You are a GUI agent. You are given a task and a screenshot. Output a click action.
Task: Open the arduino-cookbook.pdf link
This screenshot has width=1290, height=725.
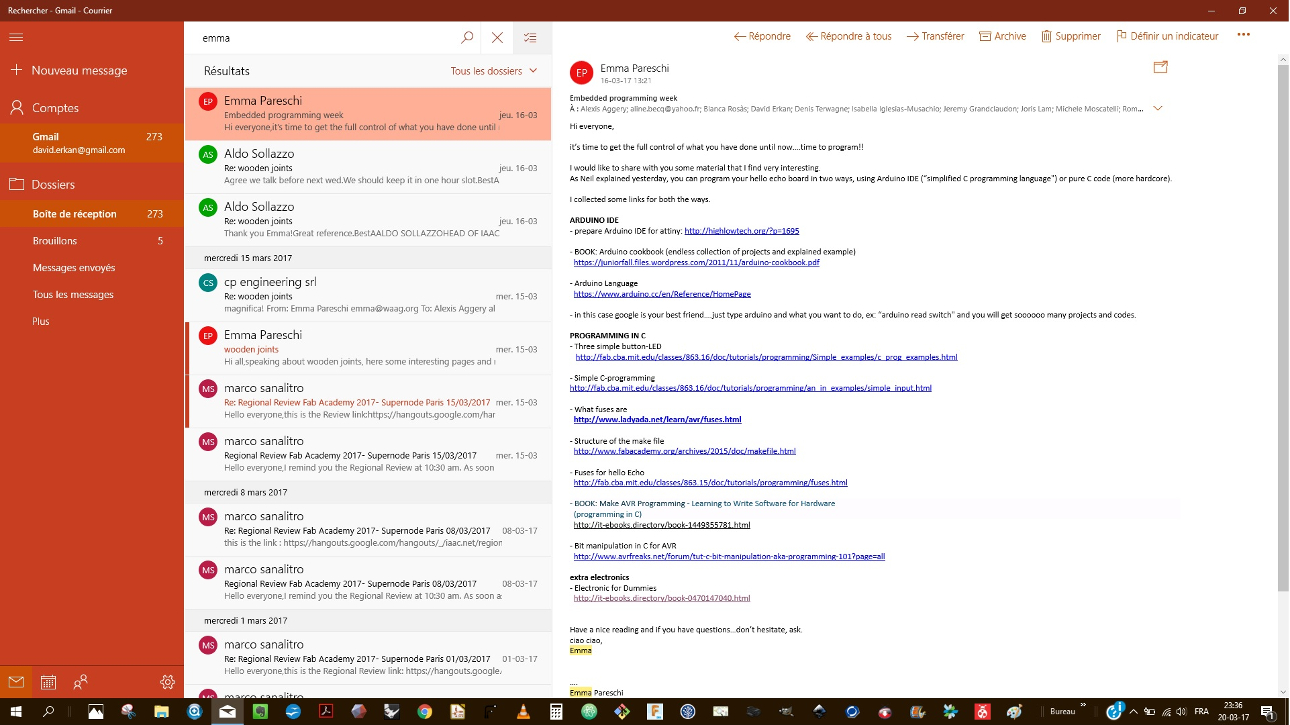point(696,262)
